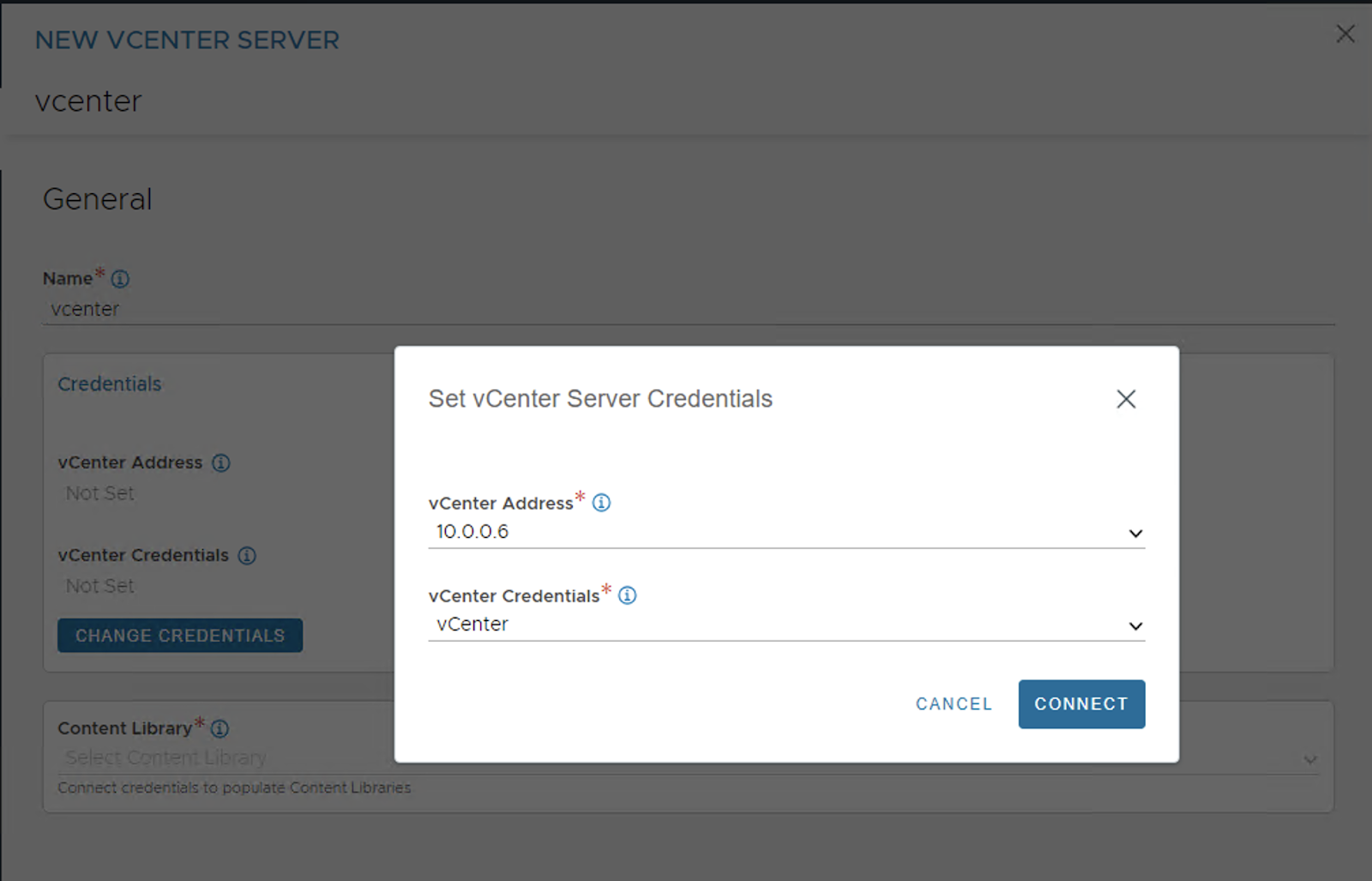Click the Change Credentials button

coord(180,636)
